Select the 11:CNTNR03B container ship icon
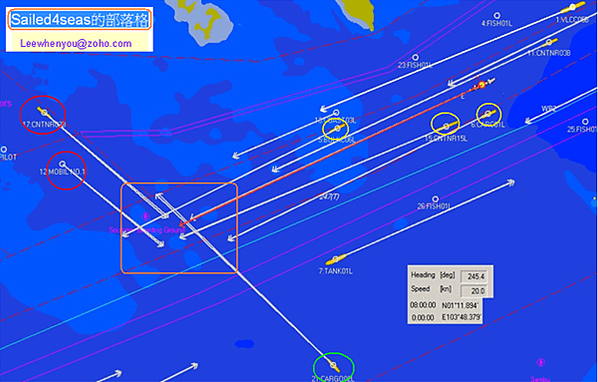The width and height of the screenshot is (598, 382). tap(549, 42)
